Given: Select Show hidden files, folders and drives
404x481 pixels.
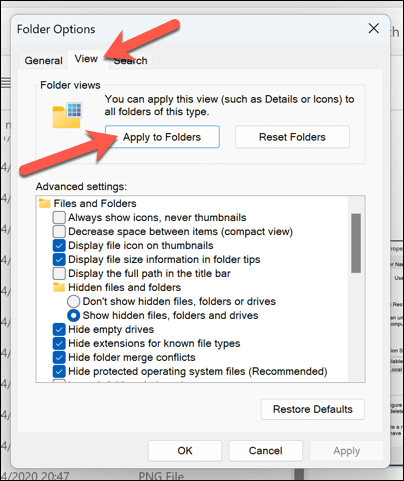Looking at the screenshot, I should pyautogui.click(x=73, y=315).
